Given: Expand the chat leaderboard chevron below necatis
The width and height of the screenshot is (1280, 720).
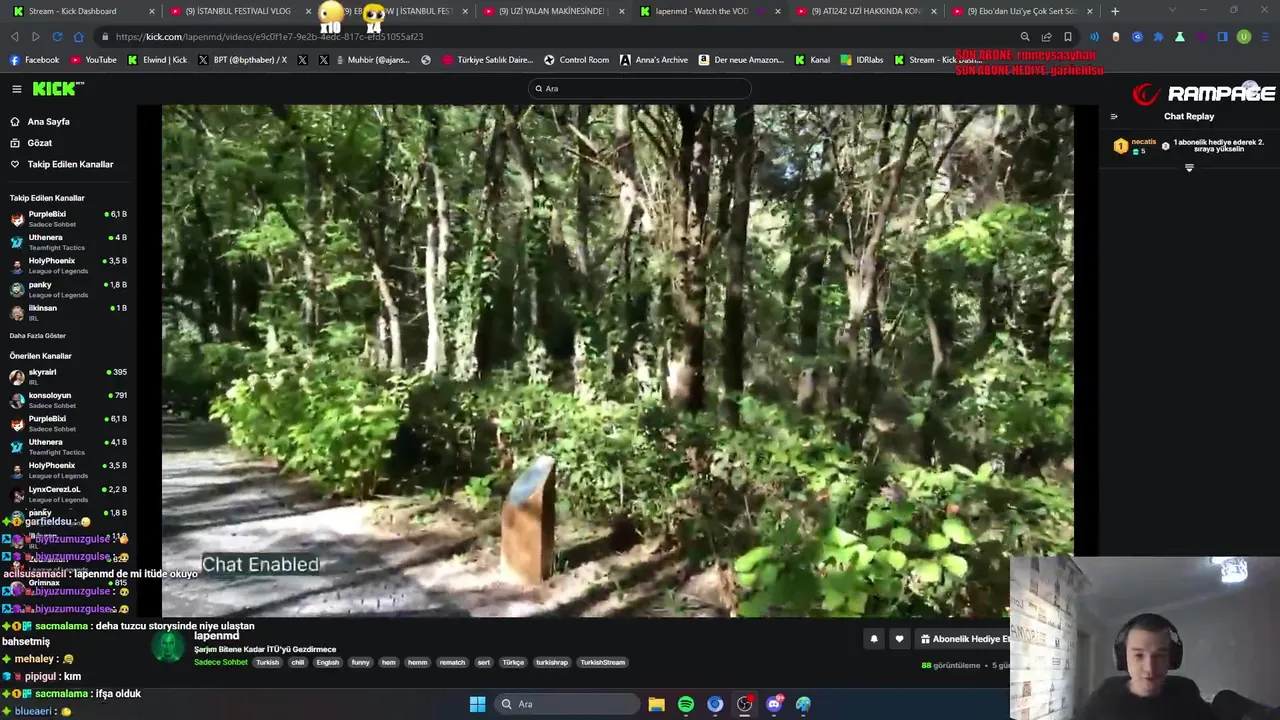Looking at the screenshot, I should point(1189,168).
